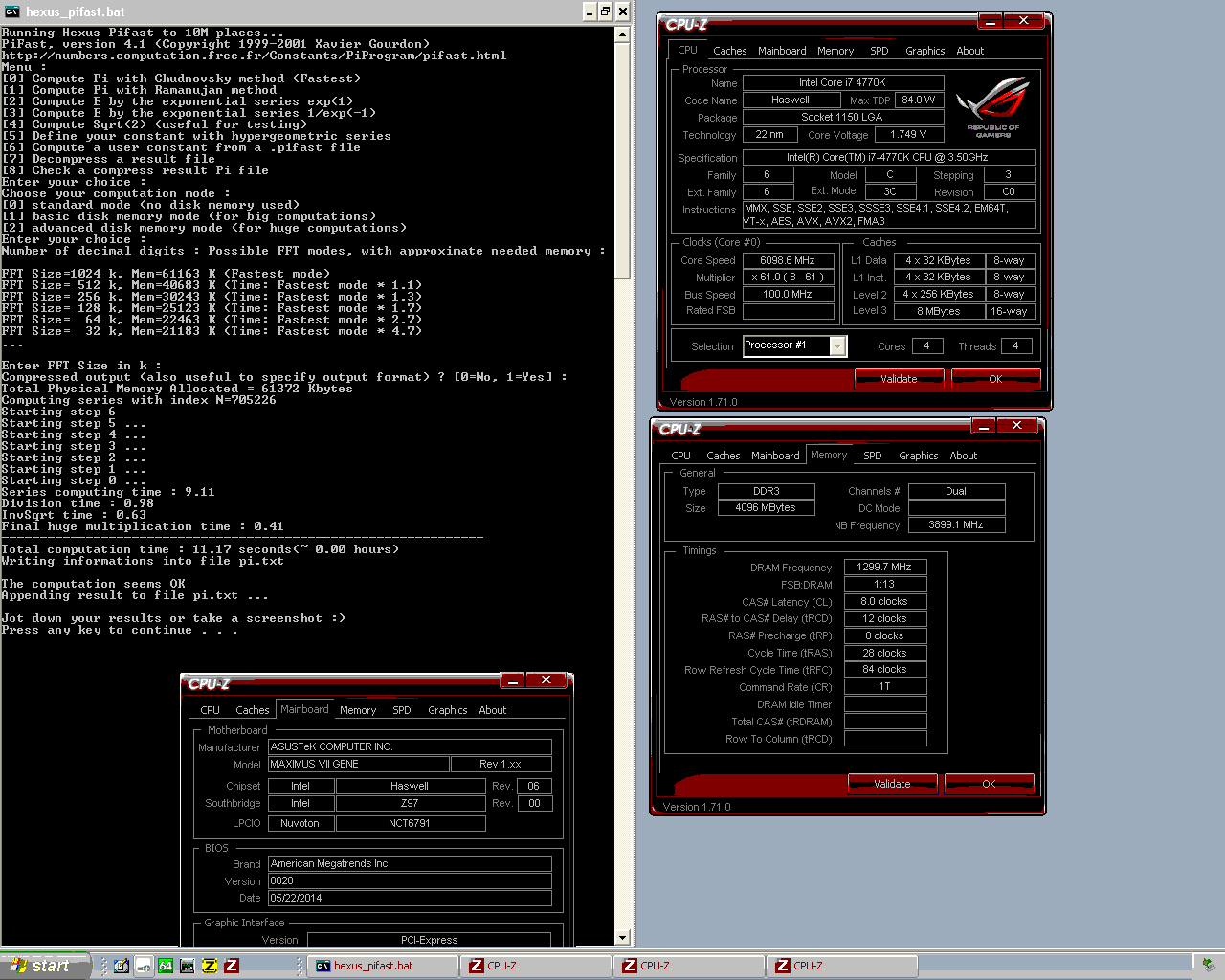Click the Safely Remove Hardware tray icon
This screenshot has height=980, width=1225.
point(1208,965)
